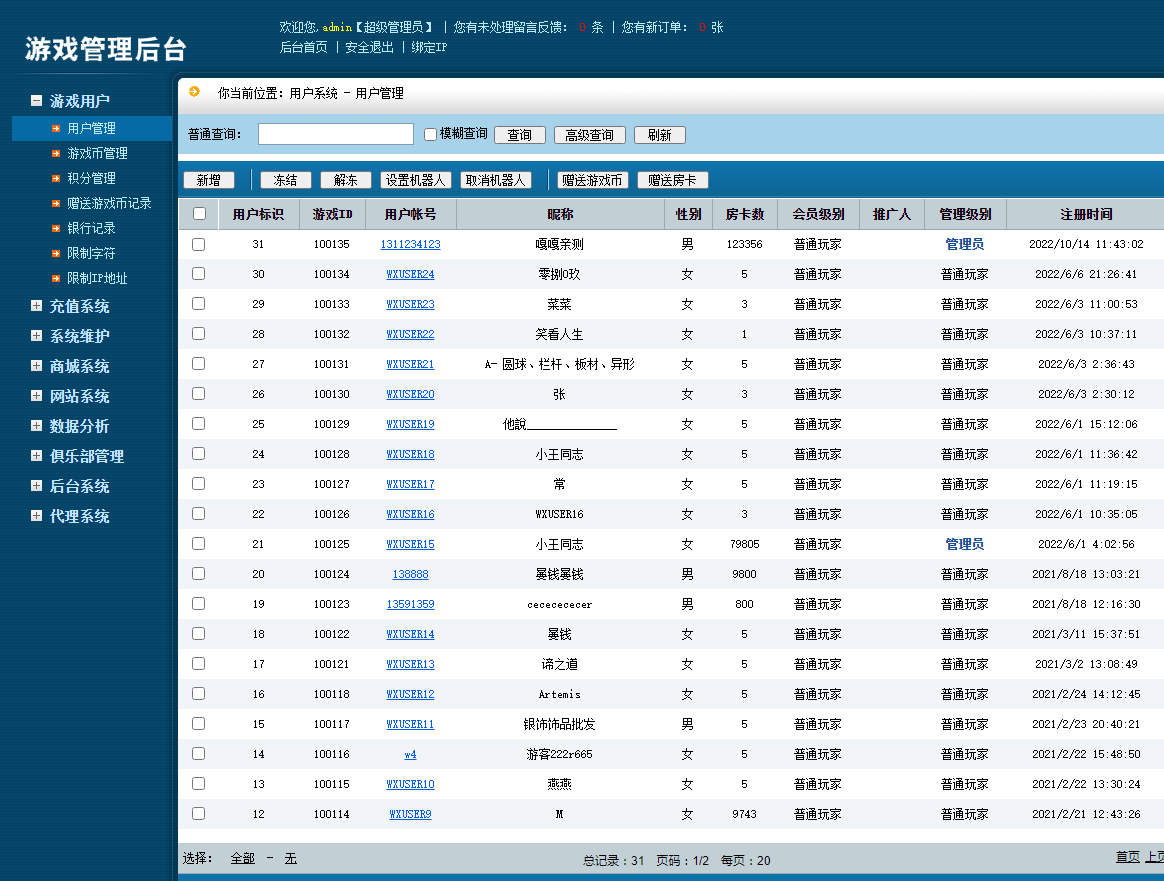Check the row for WXUSER15
Screen dimensions: 1164x881
198,543
